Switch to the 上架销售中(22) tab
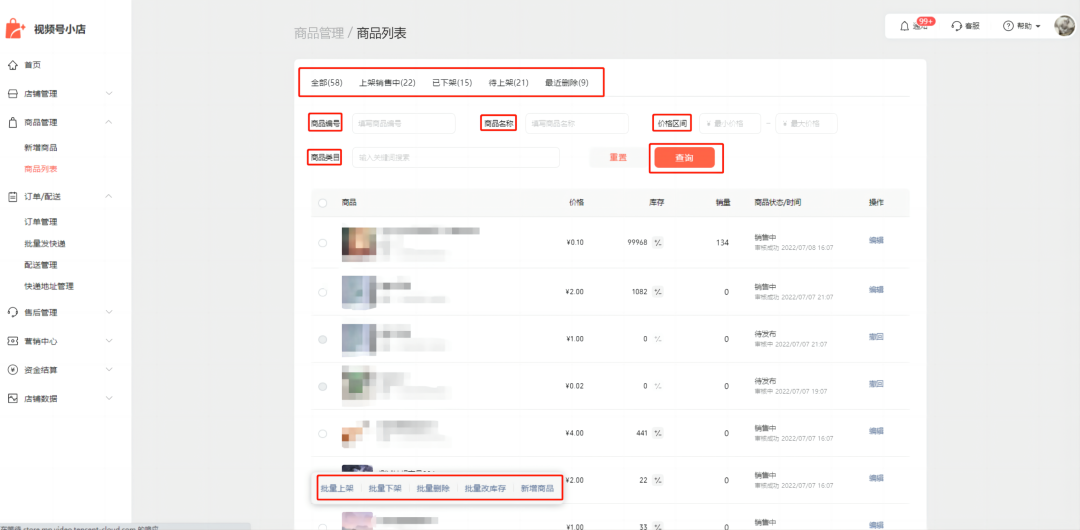The height and width of the screenshot is (530, 1080). [x=387, y=83]
